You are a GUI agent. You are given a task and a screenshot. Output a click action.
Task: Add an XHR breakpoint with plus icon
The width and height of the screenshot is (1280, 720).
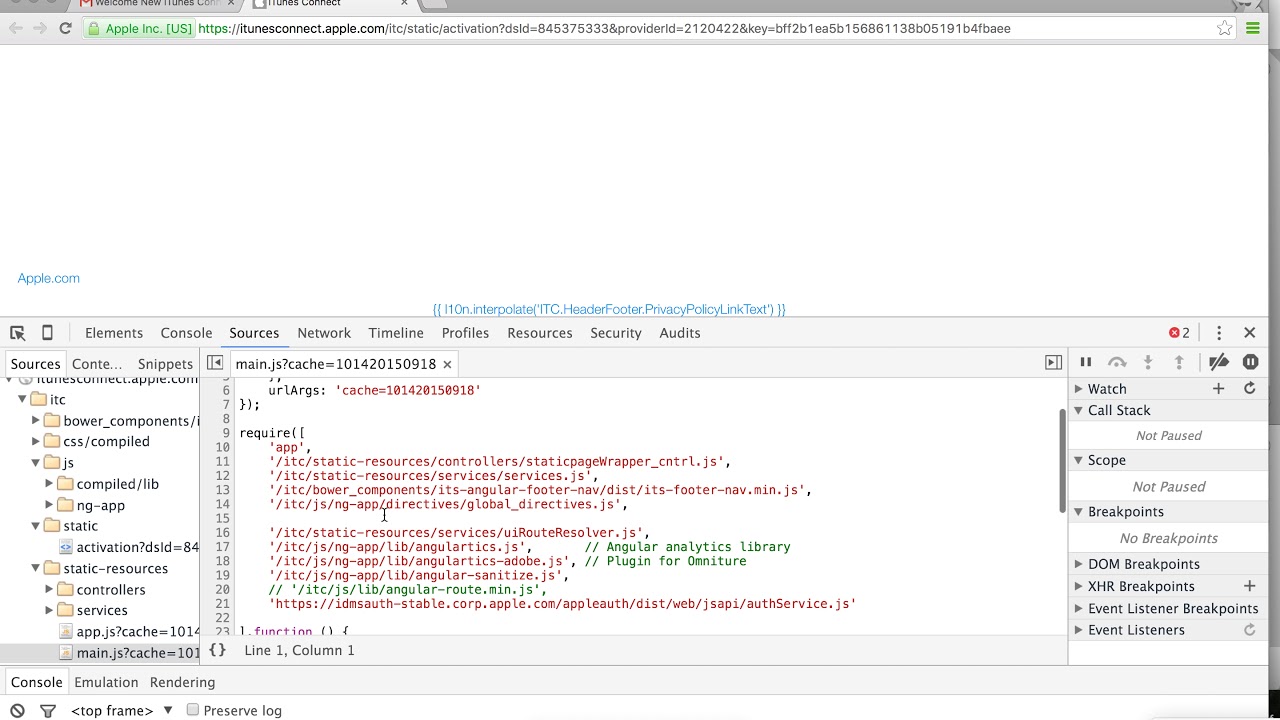tap(1249, 586)
